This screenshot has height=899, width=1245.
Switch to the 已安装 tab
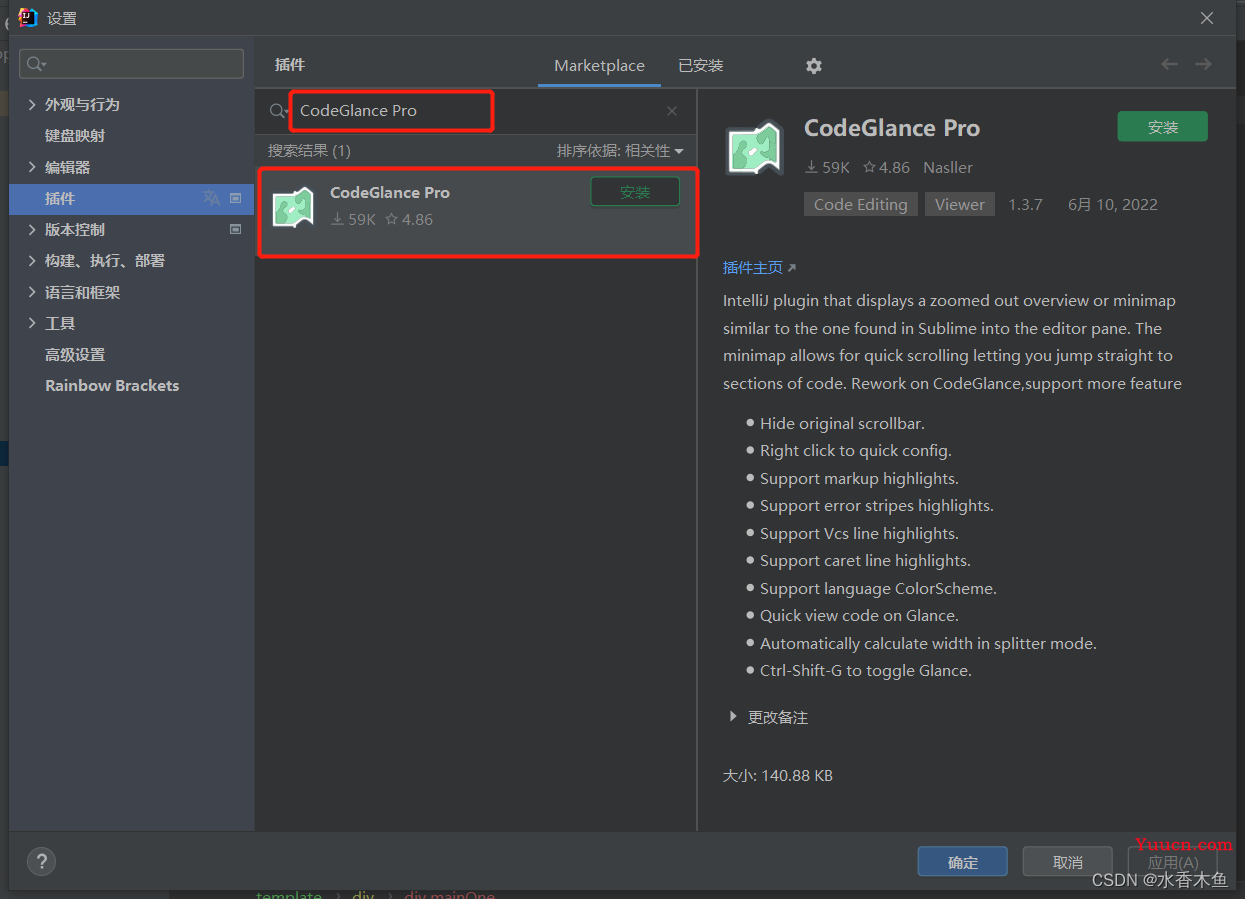701,66
